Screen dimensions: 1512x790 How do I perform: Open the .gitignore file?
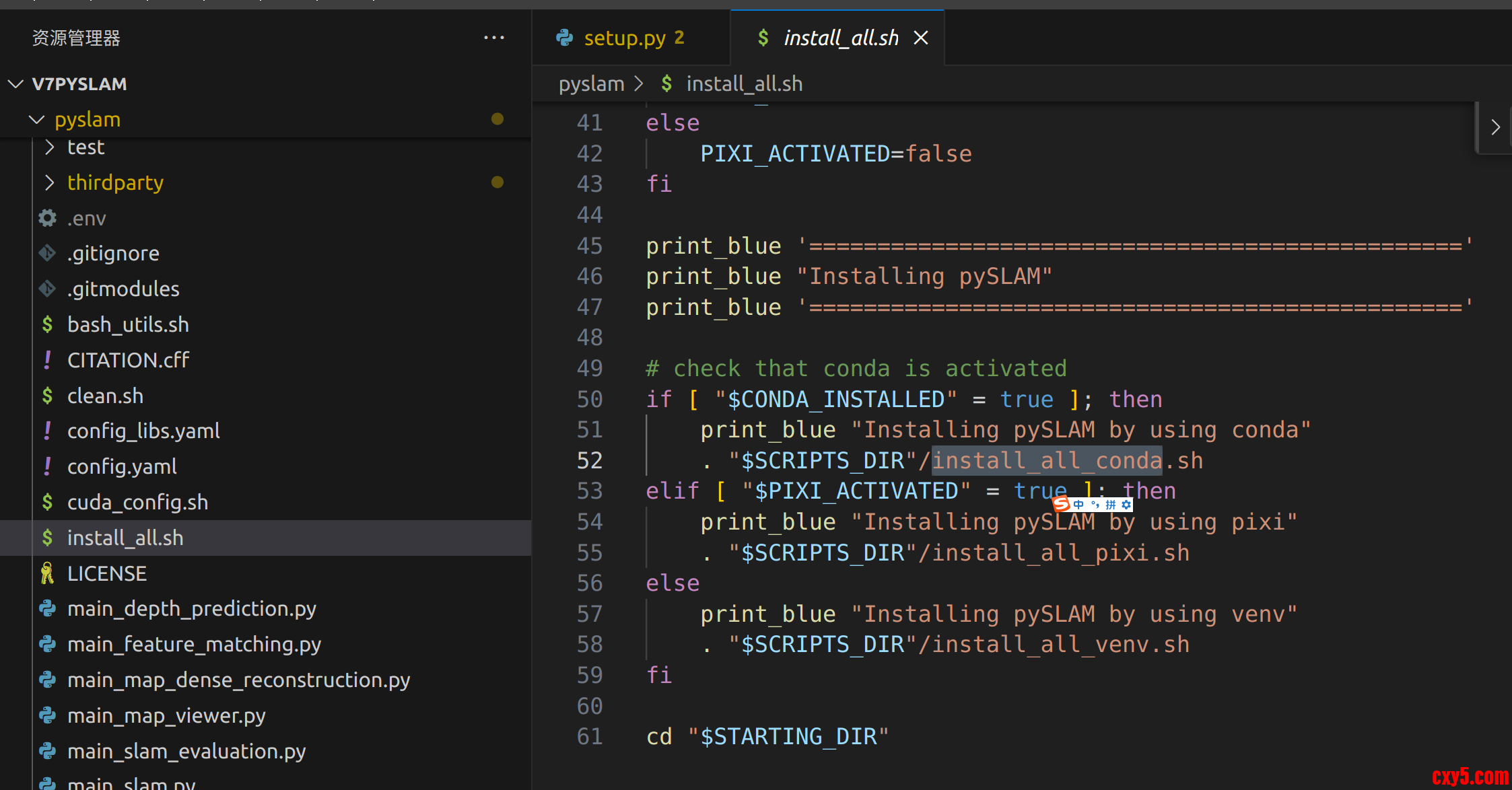(113, 254)
